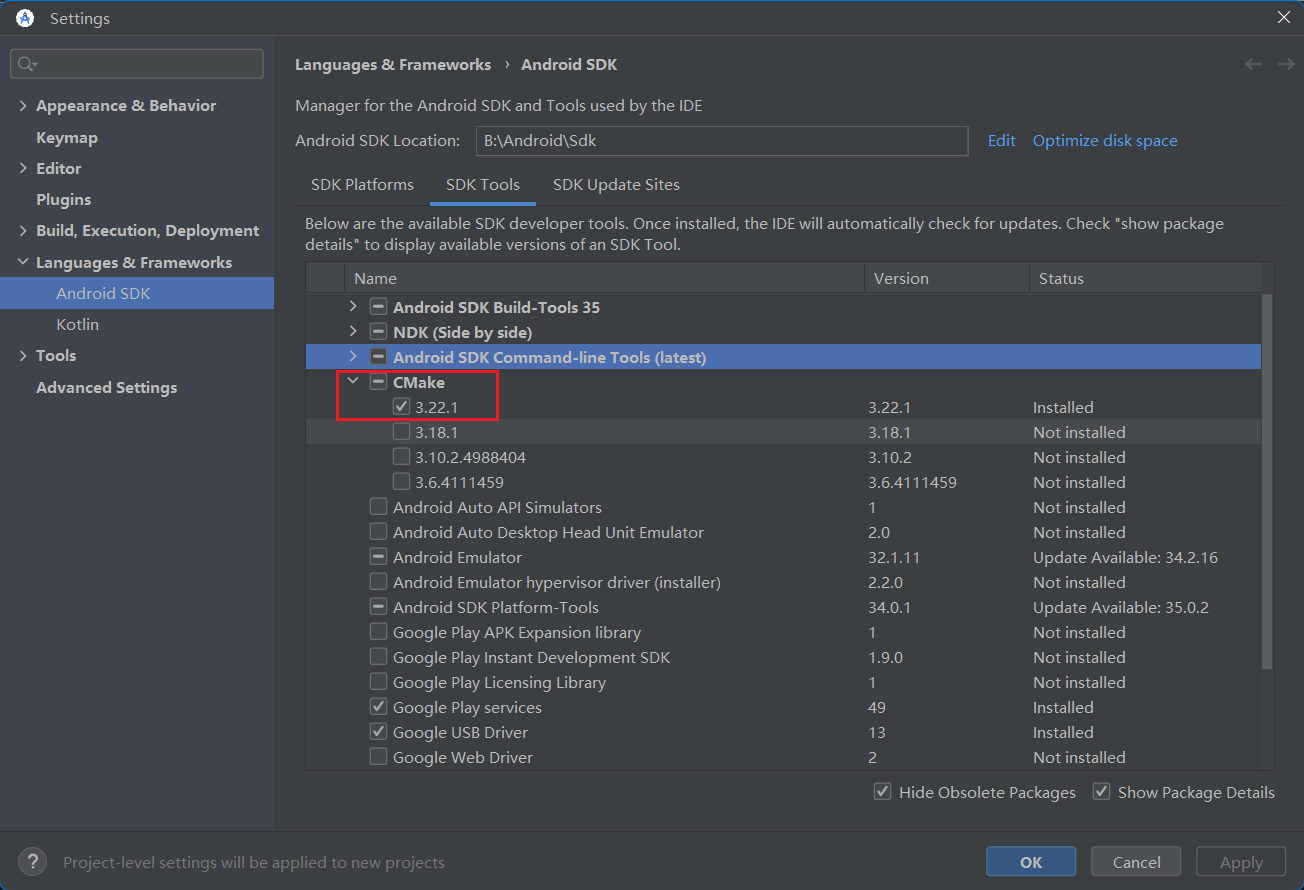Viewport: 1304px width, 890px height.
Task: Toggle Android SDK Platform-Tools checkbox
Action: point(378,607)
